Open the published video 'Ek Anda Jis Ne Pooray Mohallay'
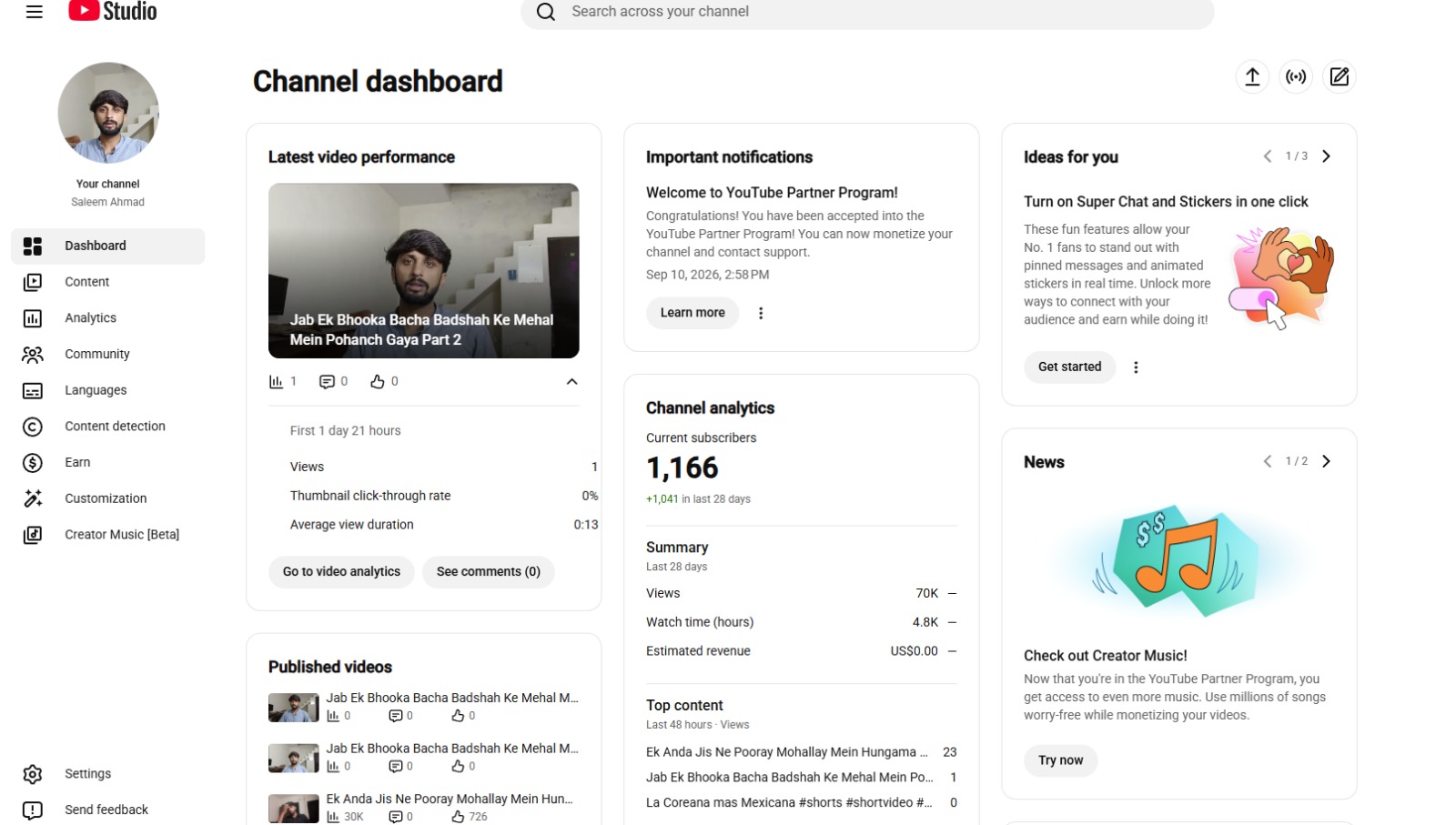Screen dimensions: 1456x825 click(450, 799)
